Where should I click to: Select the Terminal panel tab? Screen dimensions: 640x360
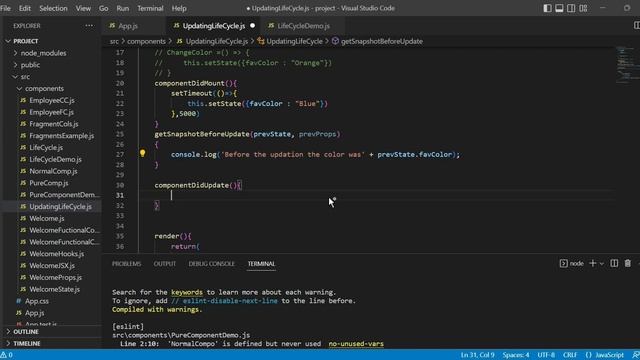click(261, 264)
